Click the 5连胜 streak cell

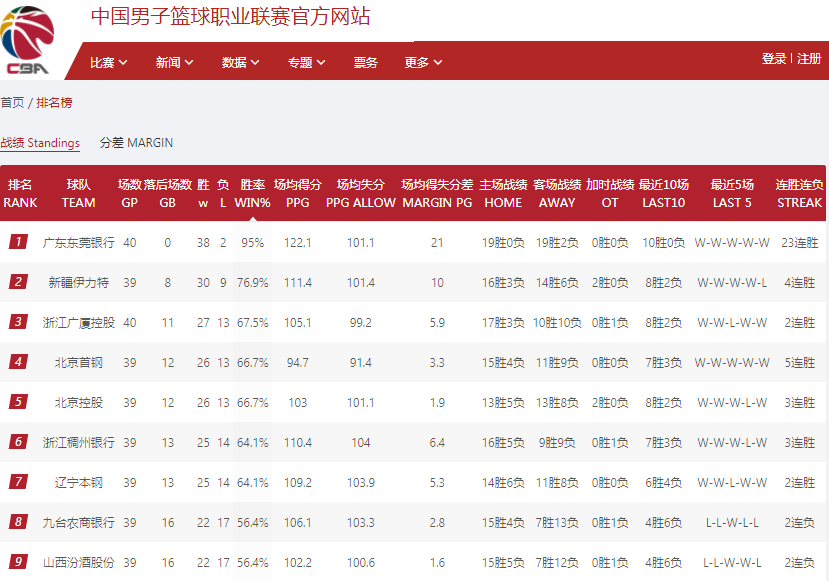pyautogui.click(x=799, y=363)
